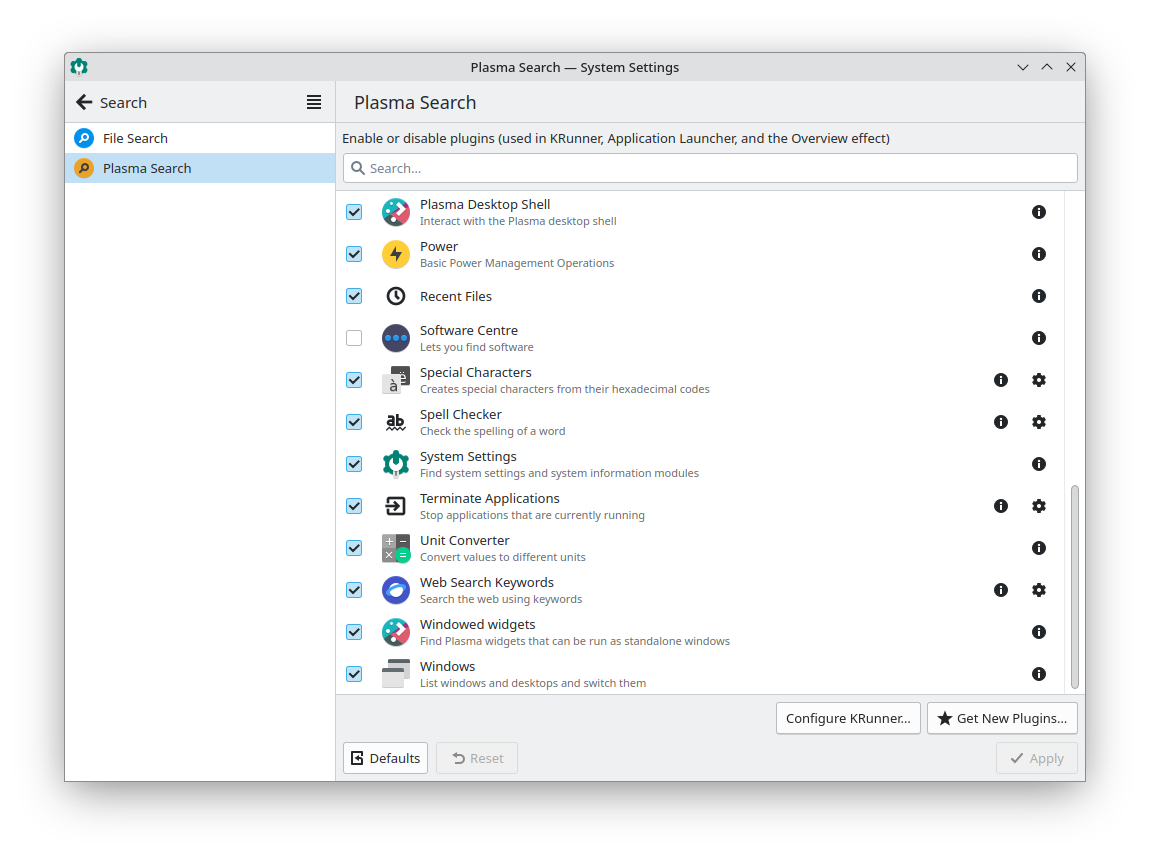Viewport: 1150px width, 858px height.
Task: Click the 'Plasma Search' page heading
Action: tap(415, 103)
